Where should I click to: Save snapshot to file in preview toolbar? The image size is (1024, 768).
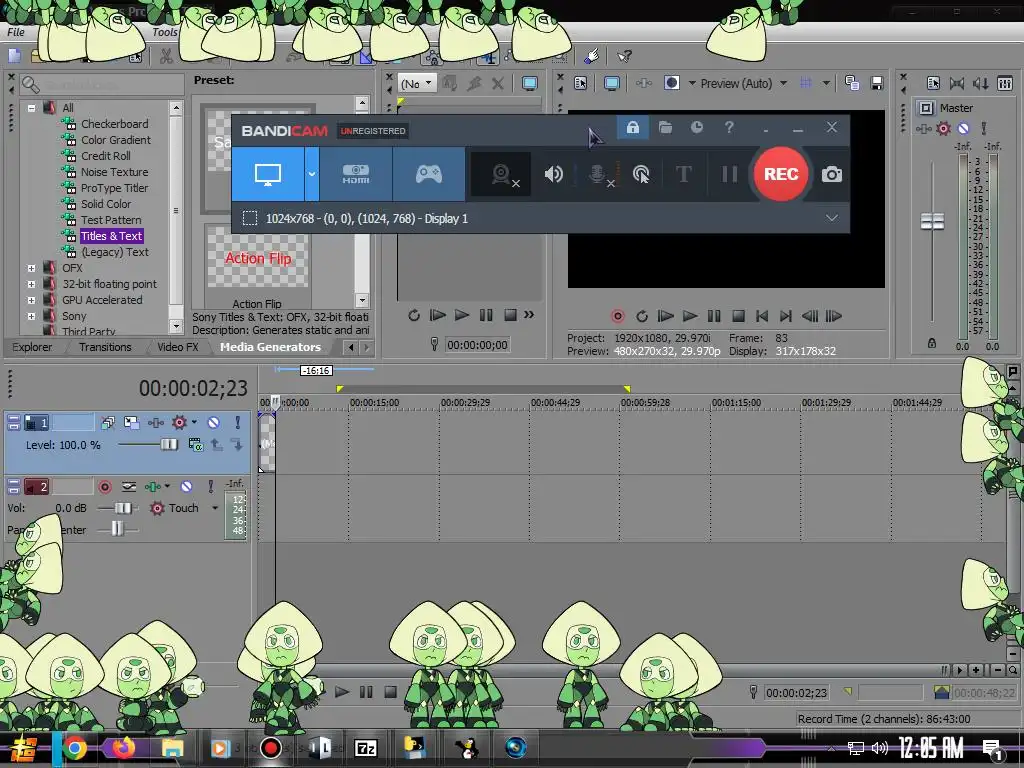coord(877,83)
